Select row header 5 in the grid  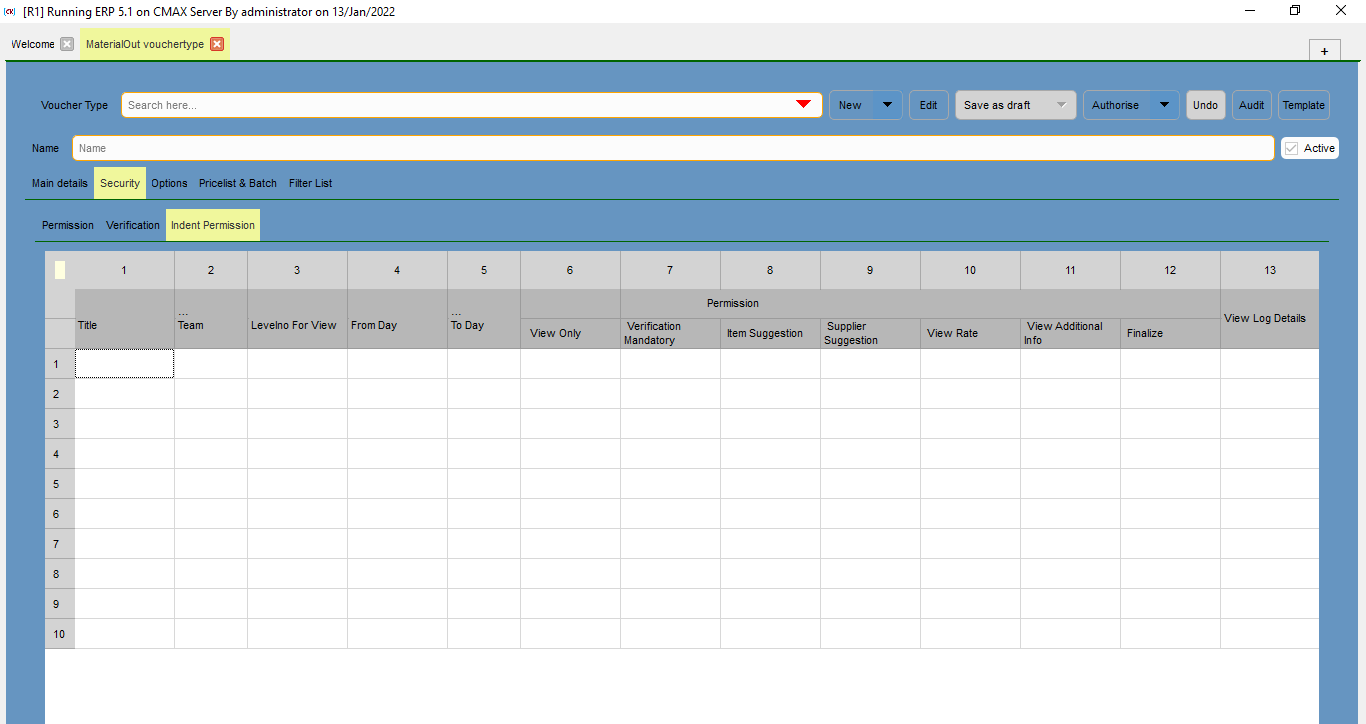pos(60,484)
